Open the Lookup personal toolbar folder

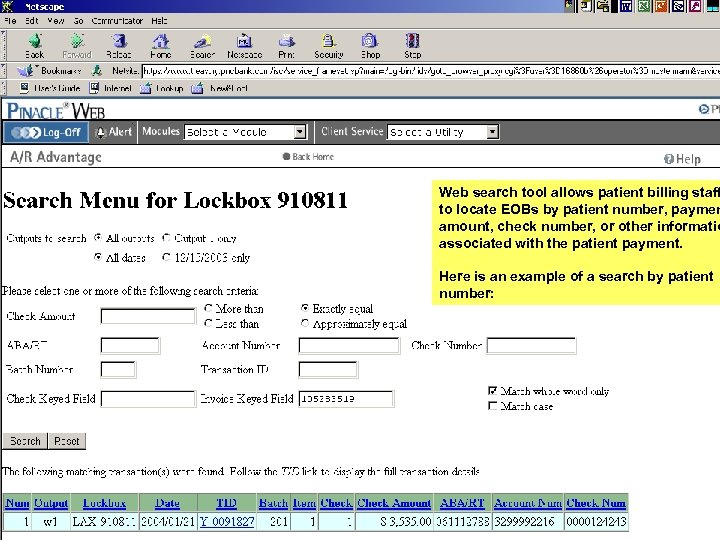(x=162, y=88)
